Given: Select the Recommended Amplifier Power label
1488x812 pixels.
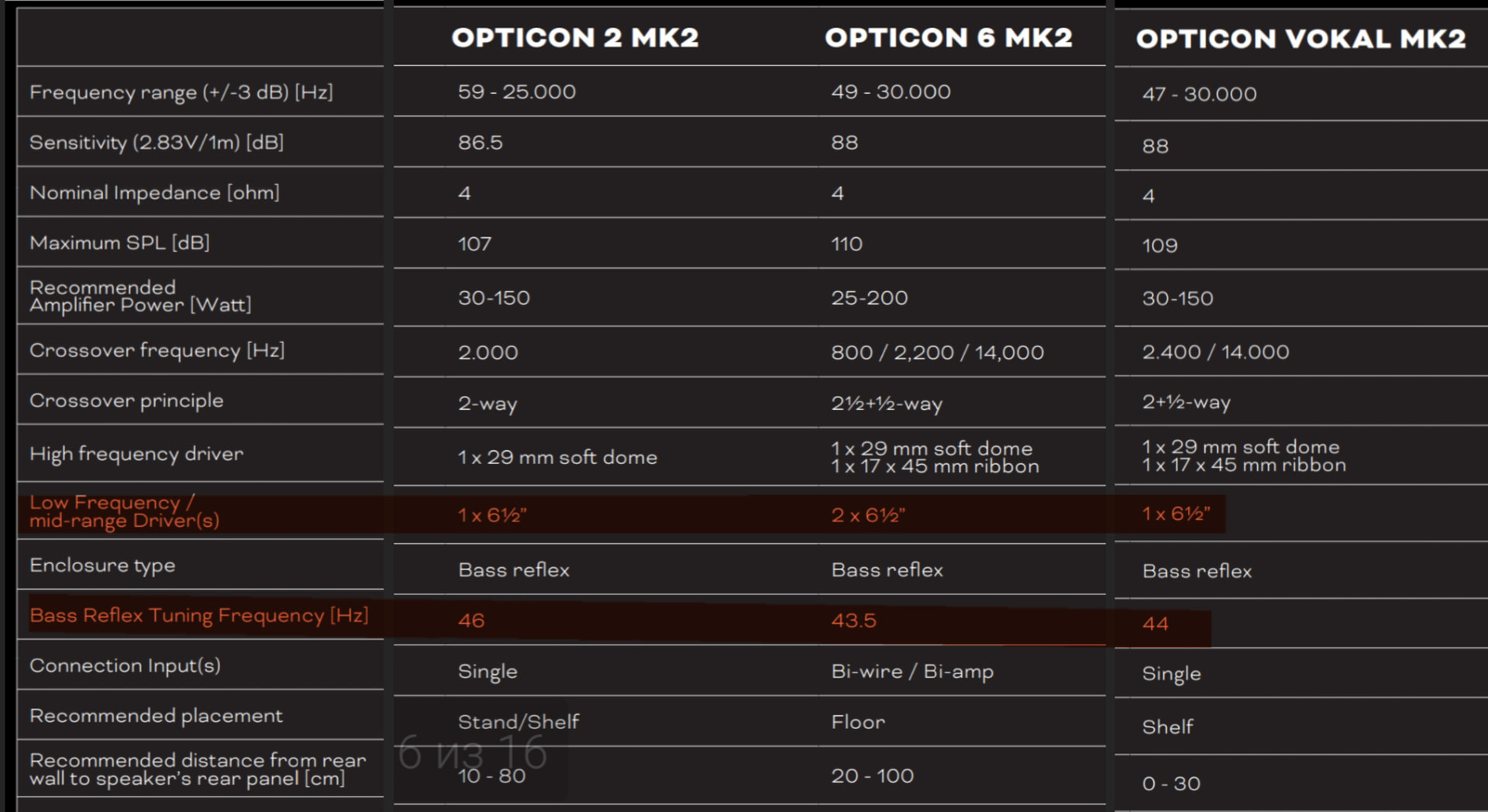Looking at the screenshot, I should click(140, 296).
